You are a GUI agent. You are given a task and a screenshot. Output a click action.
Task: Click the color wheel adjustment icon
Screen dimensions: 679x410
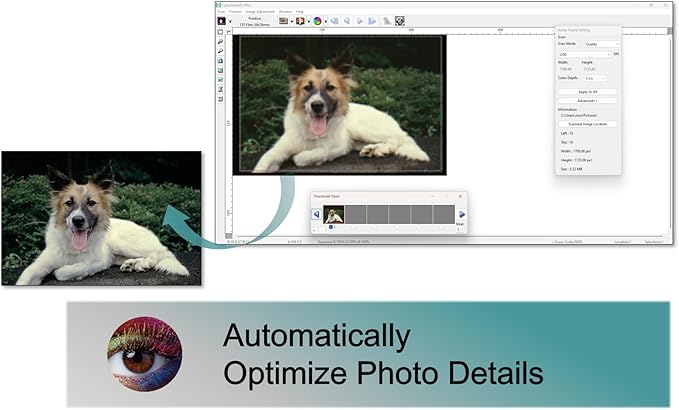(317, 20)
